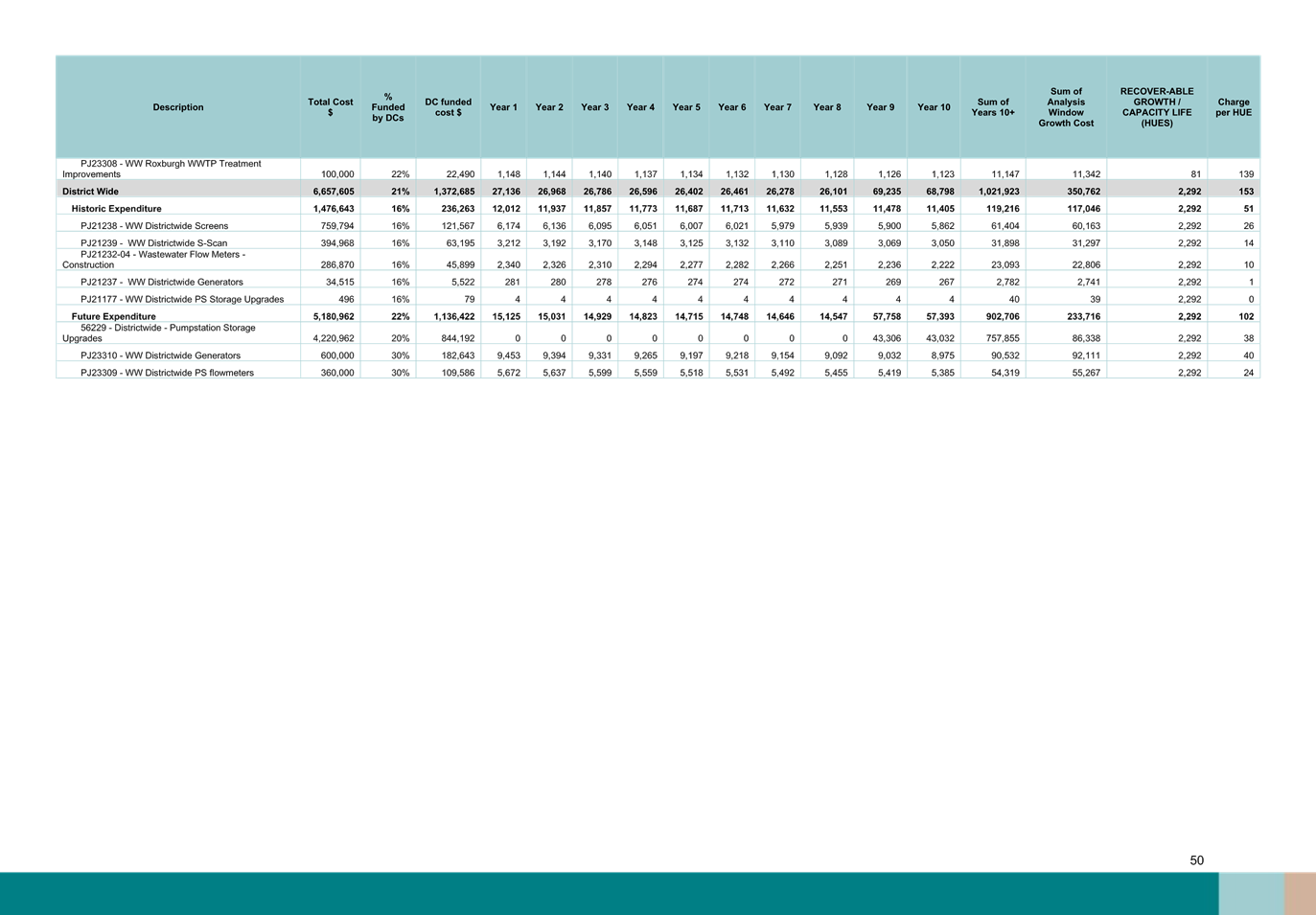Click Sum of Years 10+ value 1,021,923
1316x915 pixels.
pos(998,192)
